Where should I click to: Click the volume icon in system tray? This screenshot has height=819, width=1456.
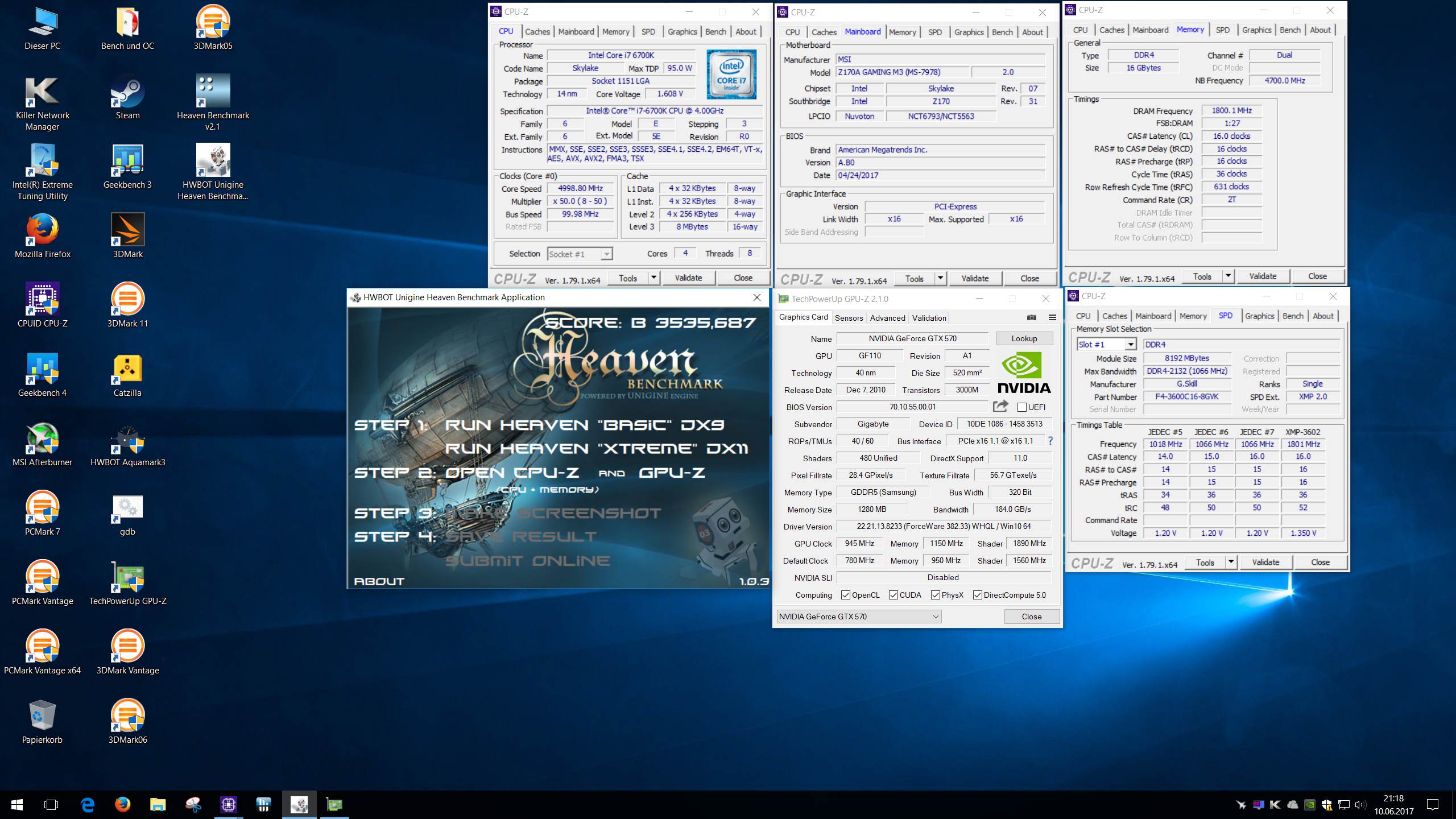point(1360,805)
